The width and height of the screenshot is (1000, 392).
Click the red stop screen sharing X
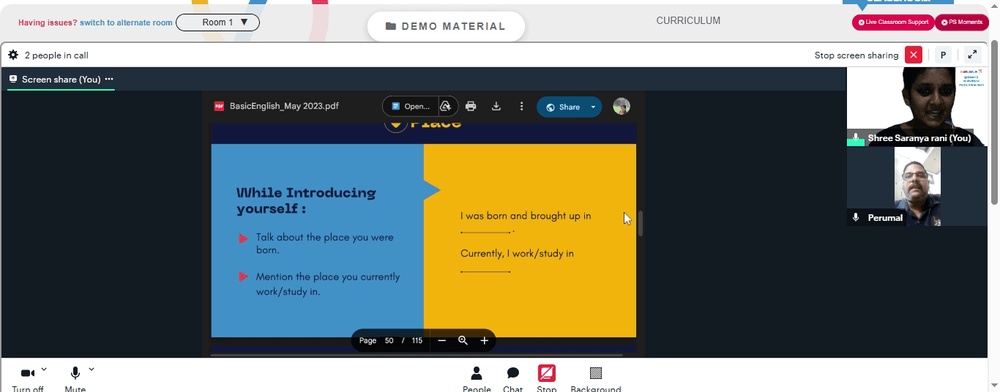[914, 55]
